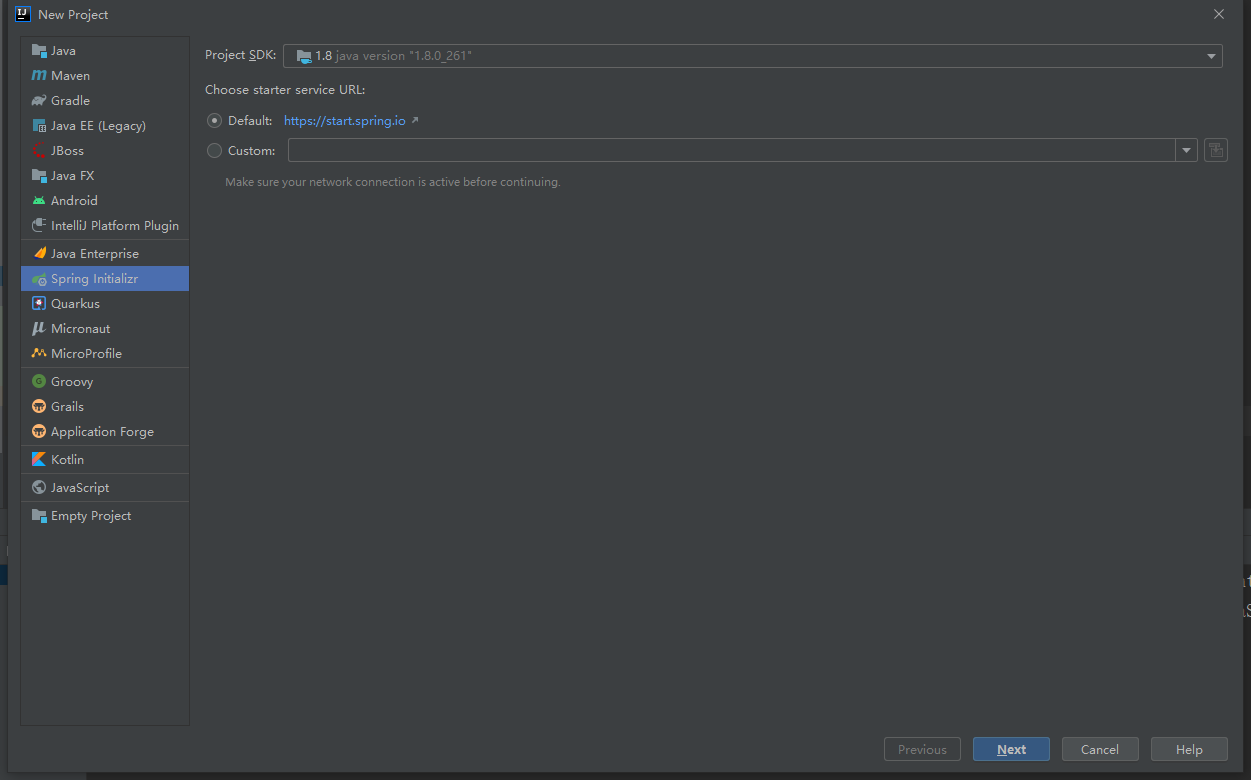1251x780 pixels.
Task: Click the Micronaut mu icon
Action: (x=39, y=329)
